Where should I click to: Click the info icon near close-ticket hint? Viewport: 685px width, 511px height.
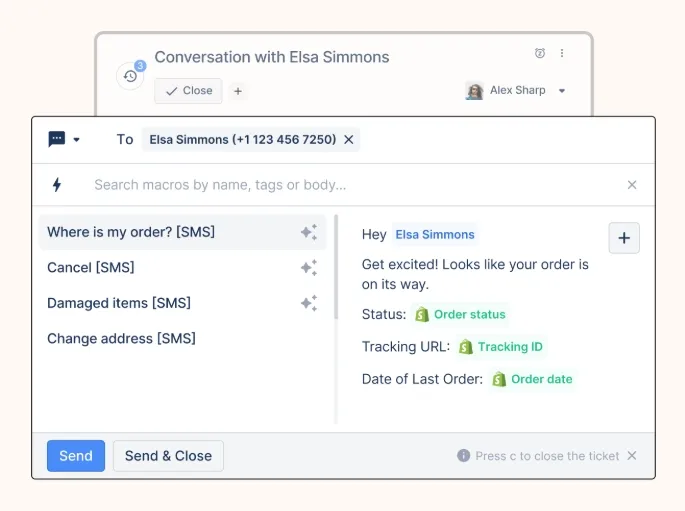pos(463,456)
